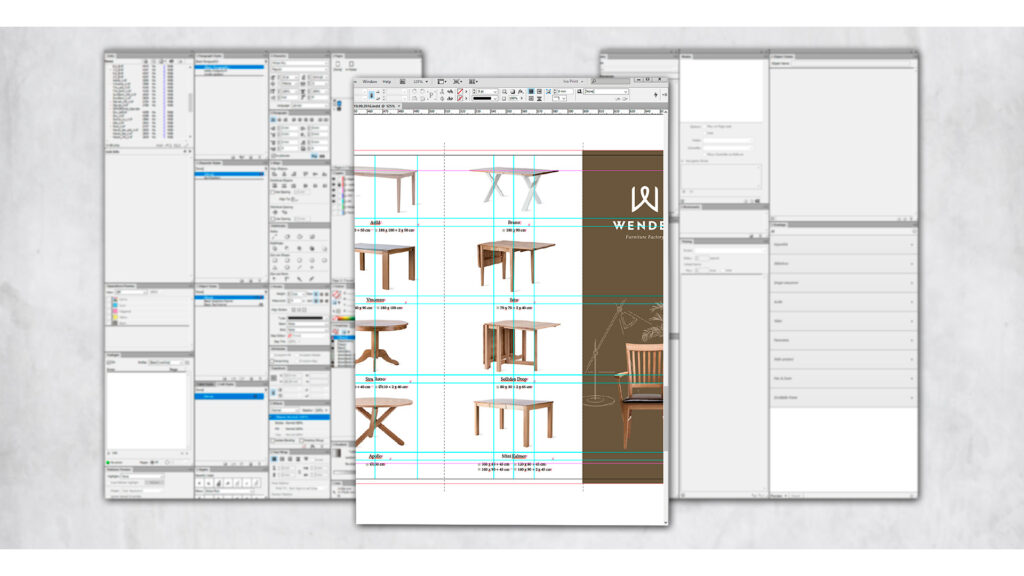The height and width of the screenshot is (576, 1024).
Task: Open the Bridge icon beside the Help menu
Action: 403,82
